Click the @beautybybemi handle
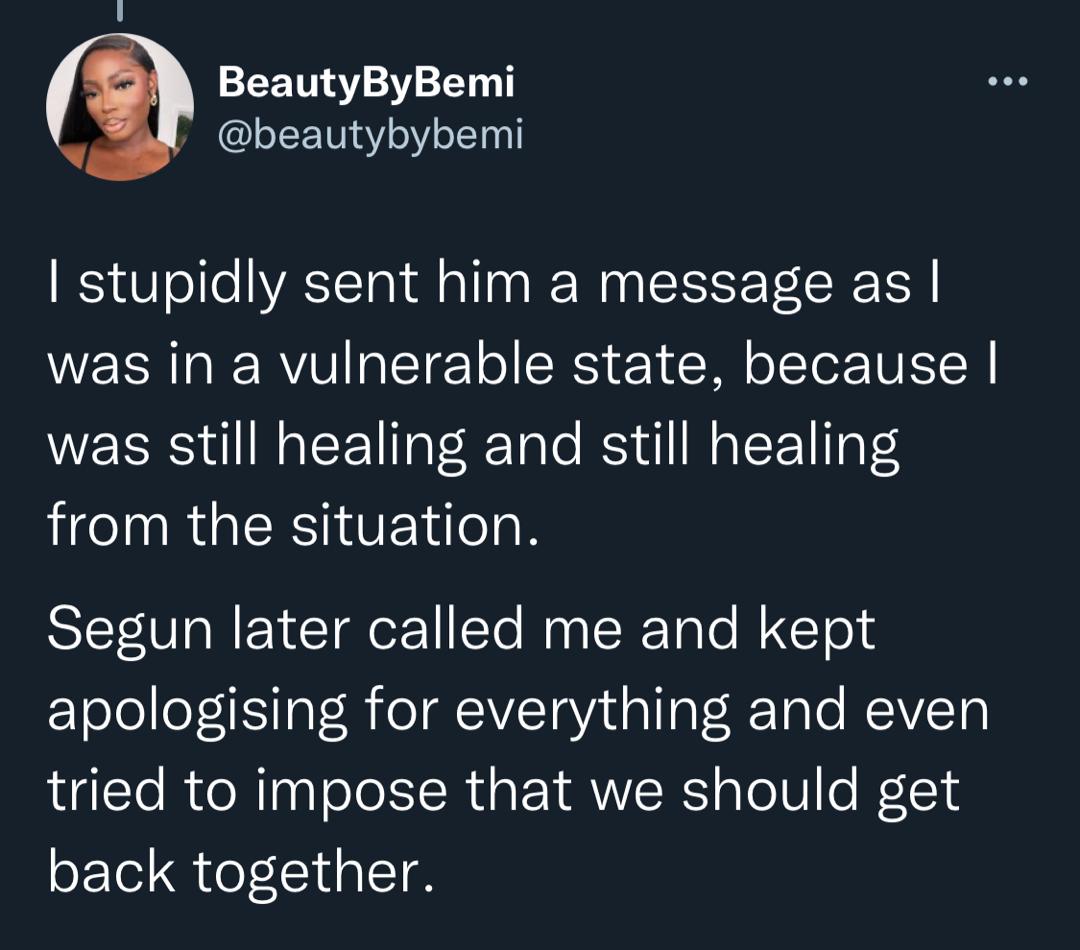 [370, 133]
